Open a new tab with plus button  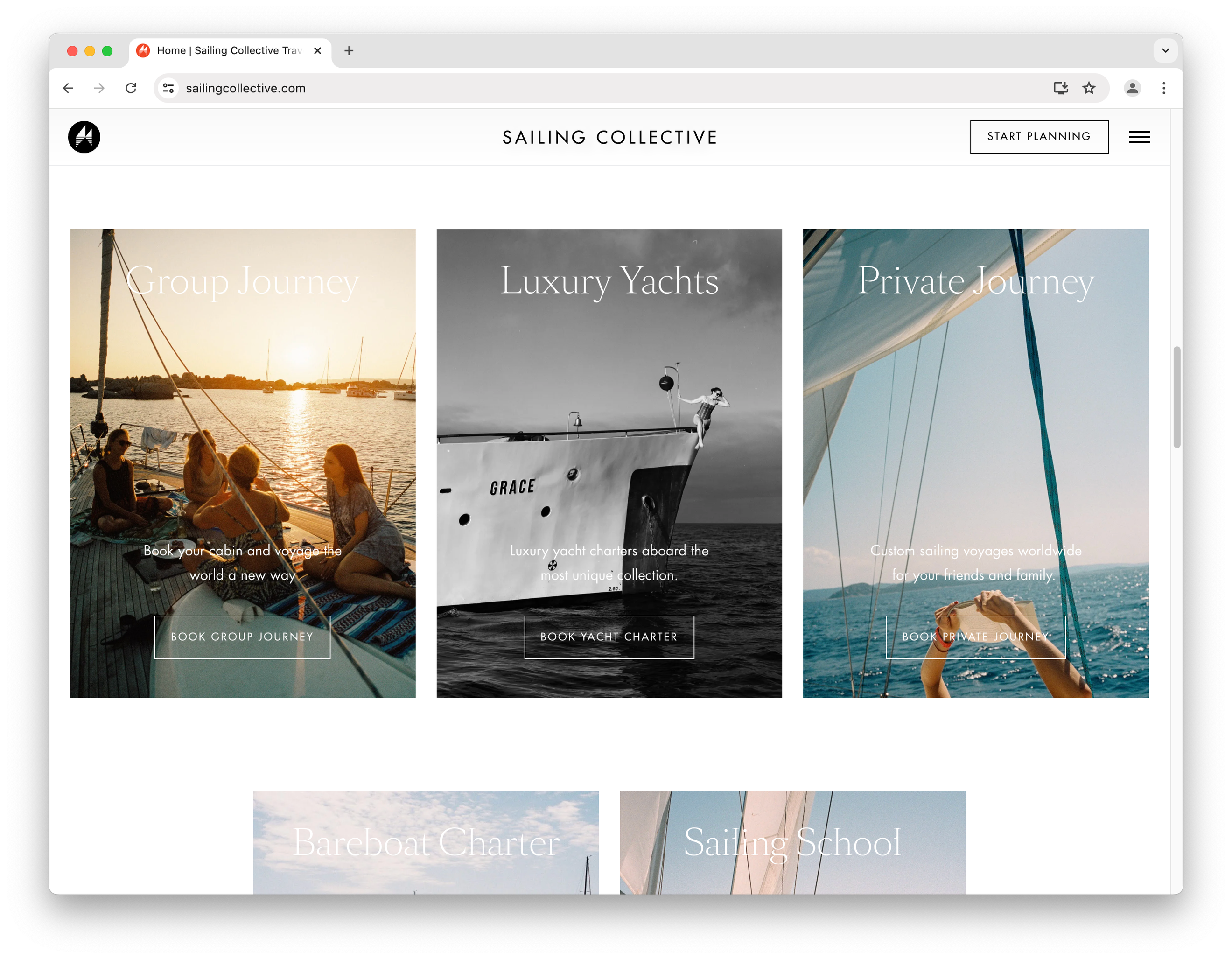349,51
